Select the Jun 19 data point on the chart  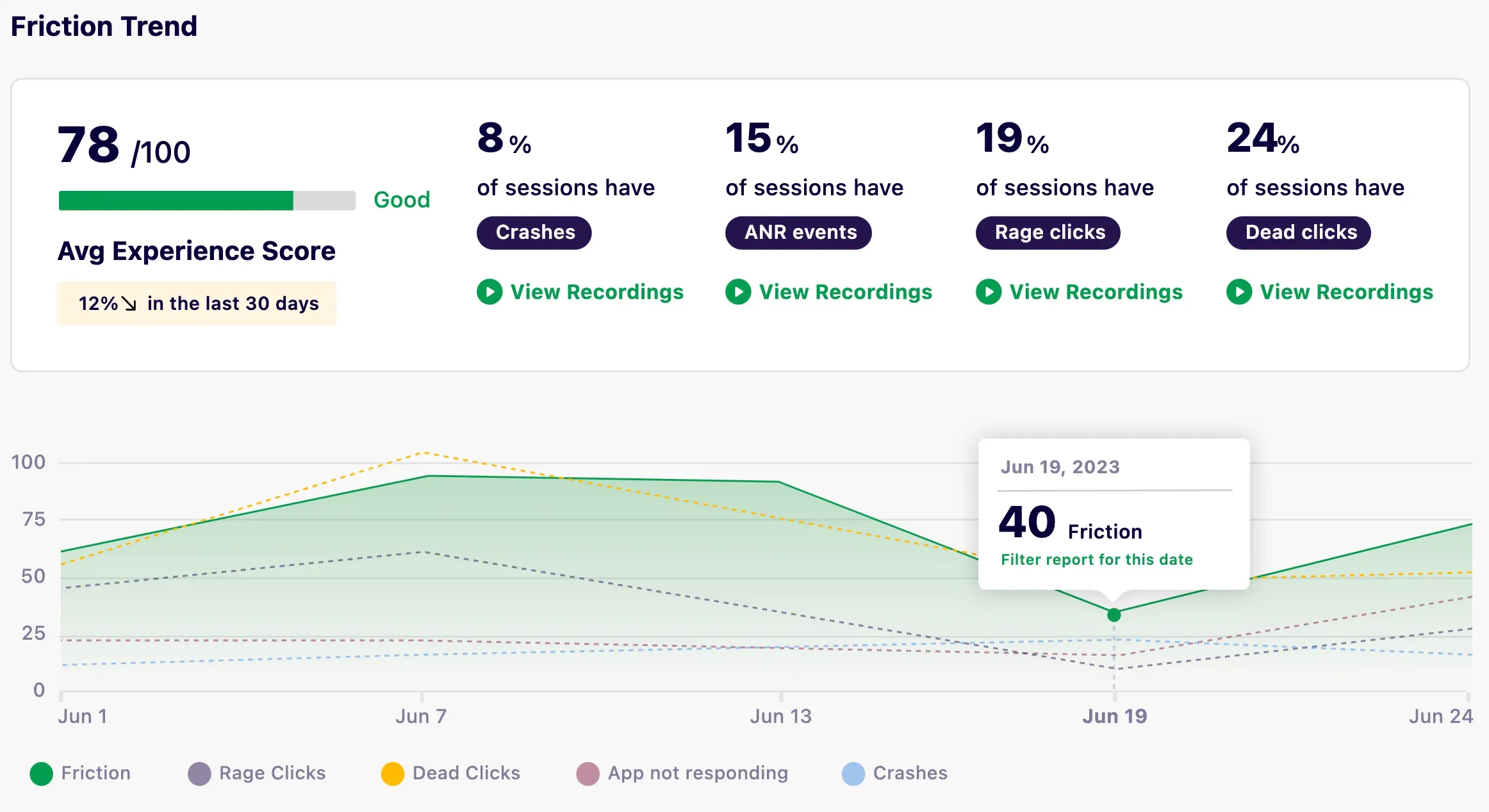point(1114,615)
